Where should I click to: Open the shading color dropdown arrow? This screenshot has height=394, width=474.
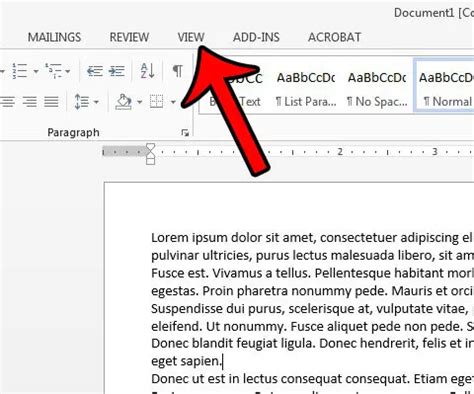coord(140,102)
